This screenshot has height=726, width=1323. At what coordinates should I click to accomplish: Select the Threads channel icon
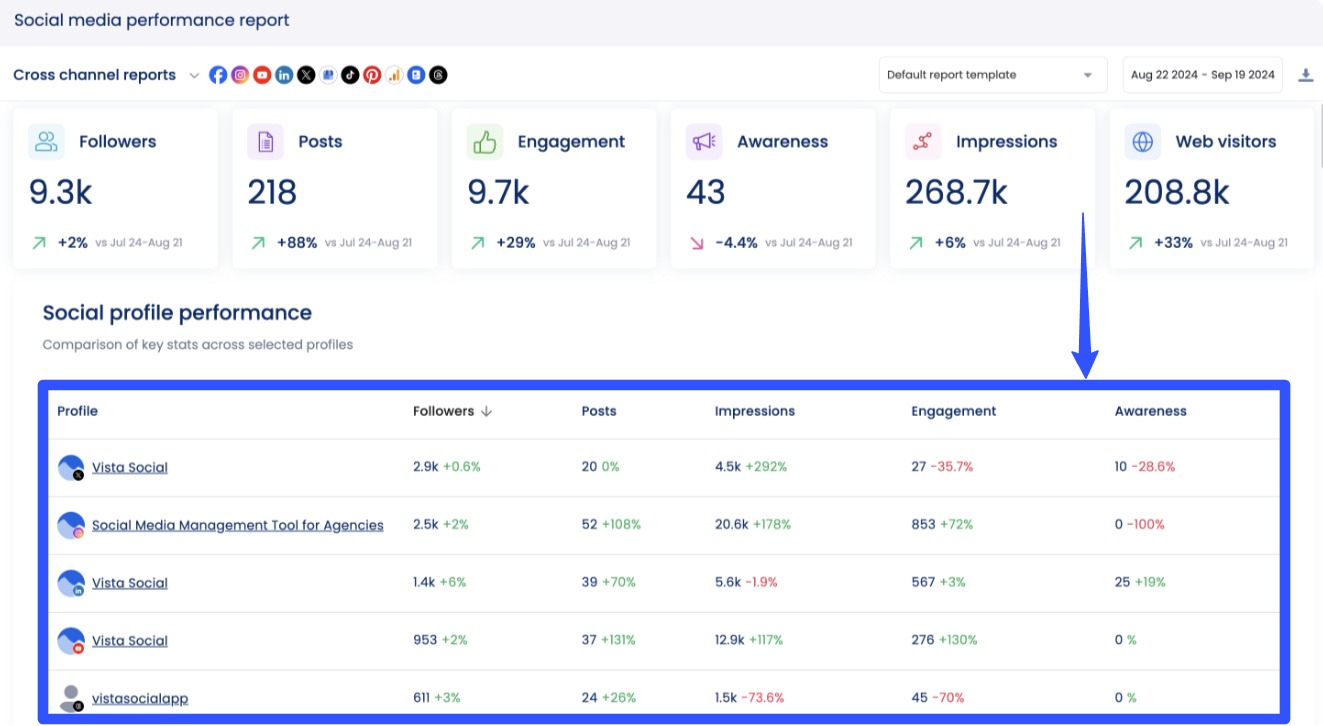(x=438, y=74)
